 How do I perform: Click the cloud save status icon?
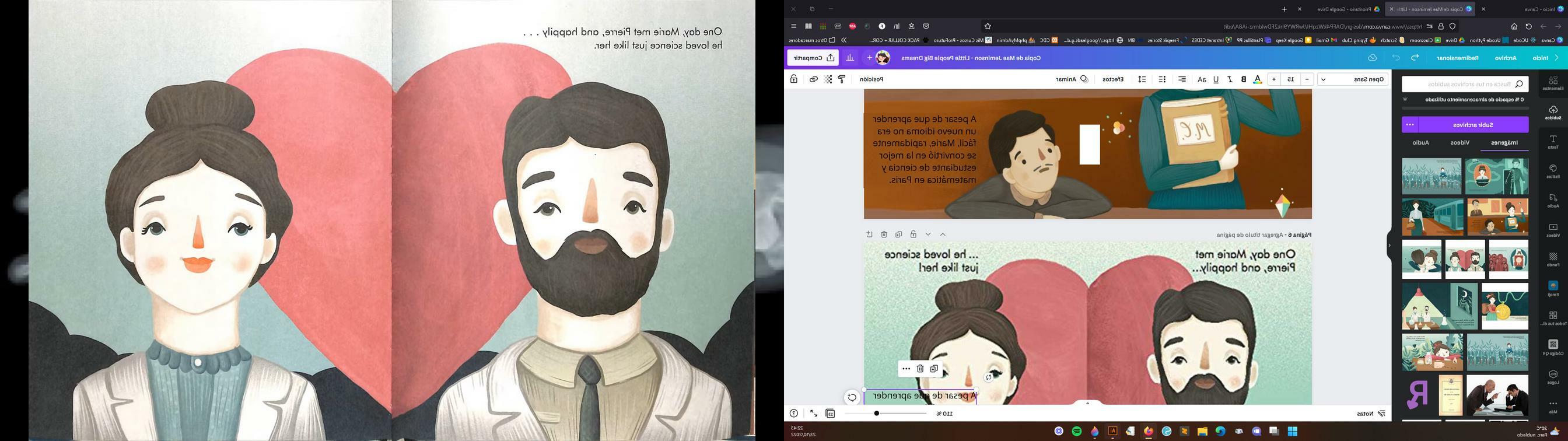[1372, 58]
